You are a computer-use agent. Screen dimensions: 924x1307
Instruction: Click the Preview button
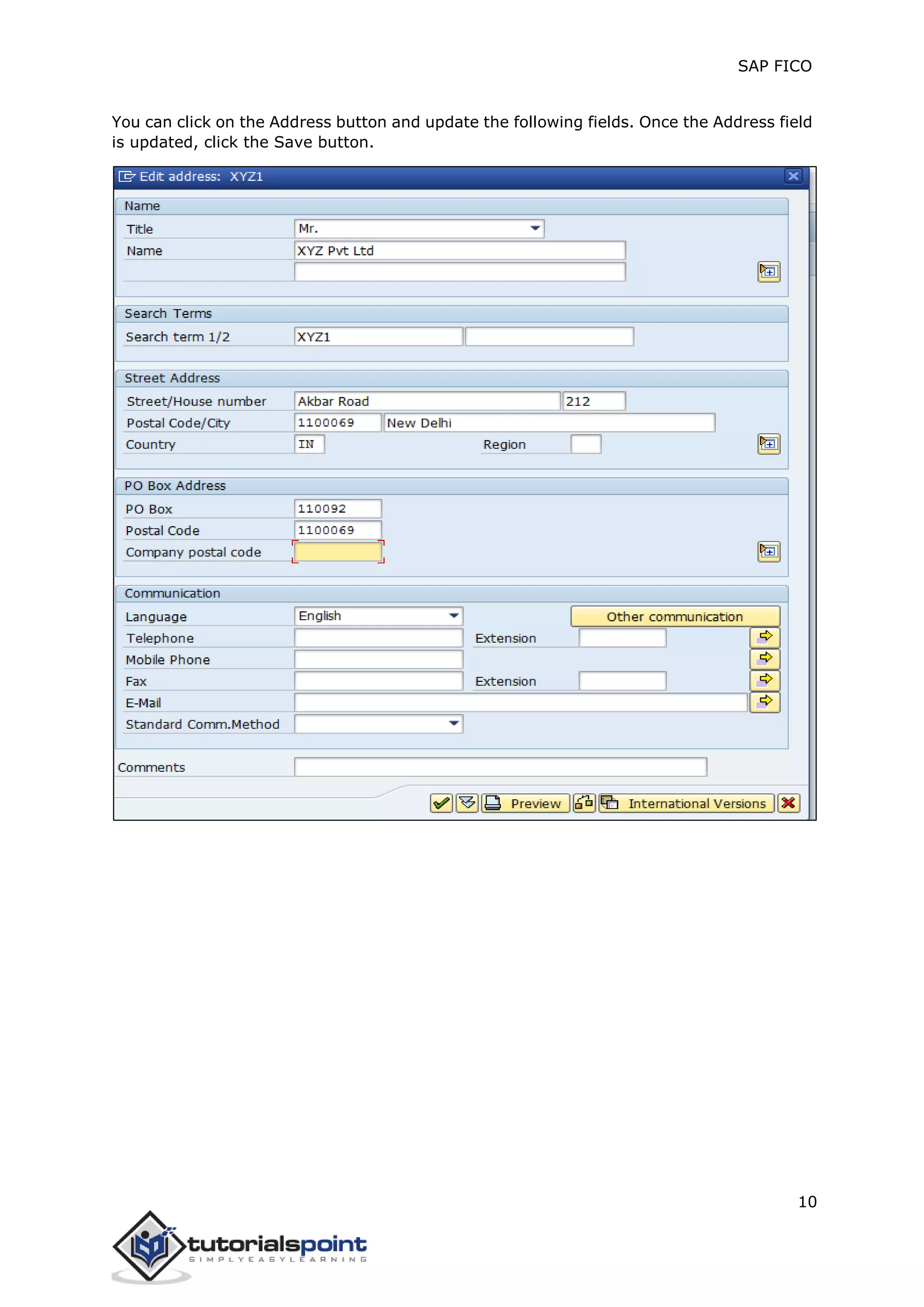526,803
